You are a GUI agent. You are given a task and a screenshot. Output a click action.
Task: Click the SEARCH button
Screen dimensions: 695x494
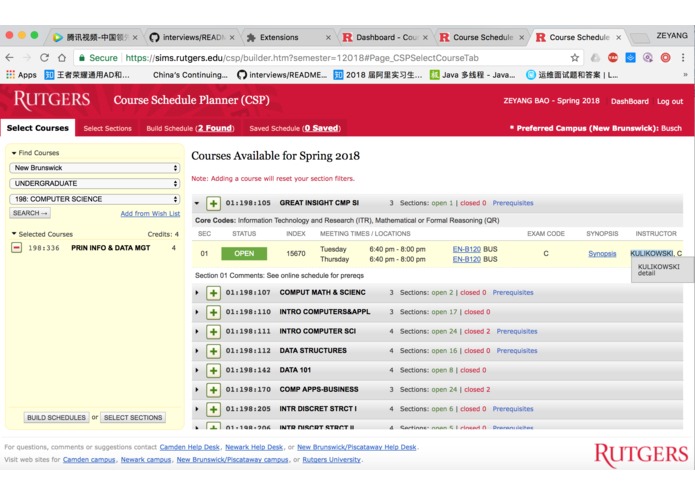pyautogui.click(x=30, y=213)
